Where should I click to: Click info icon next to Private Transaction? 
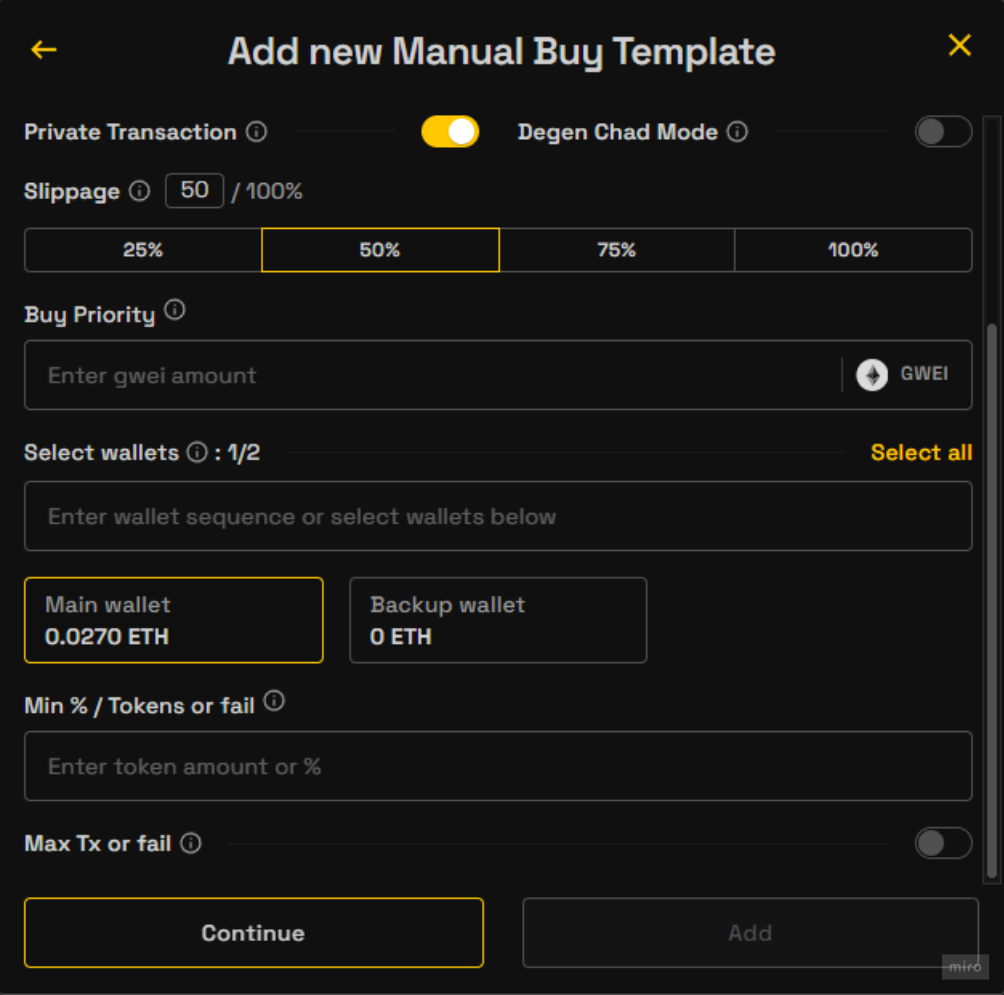click(257, 132)
